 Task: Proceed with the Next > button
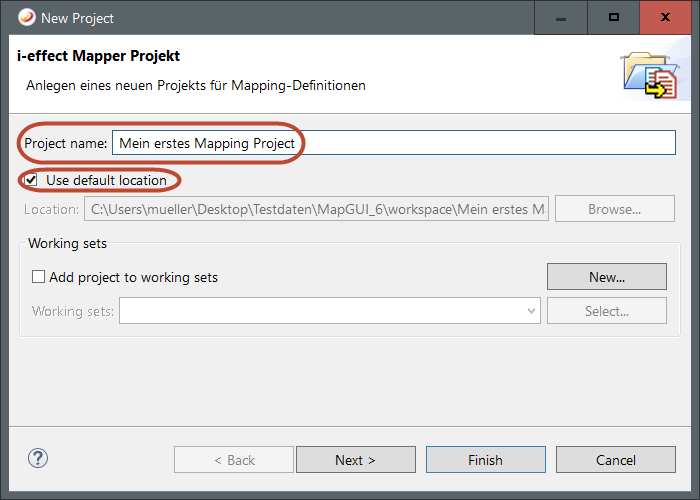point(355,460)
